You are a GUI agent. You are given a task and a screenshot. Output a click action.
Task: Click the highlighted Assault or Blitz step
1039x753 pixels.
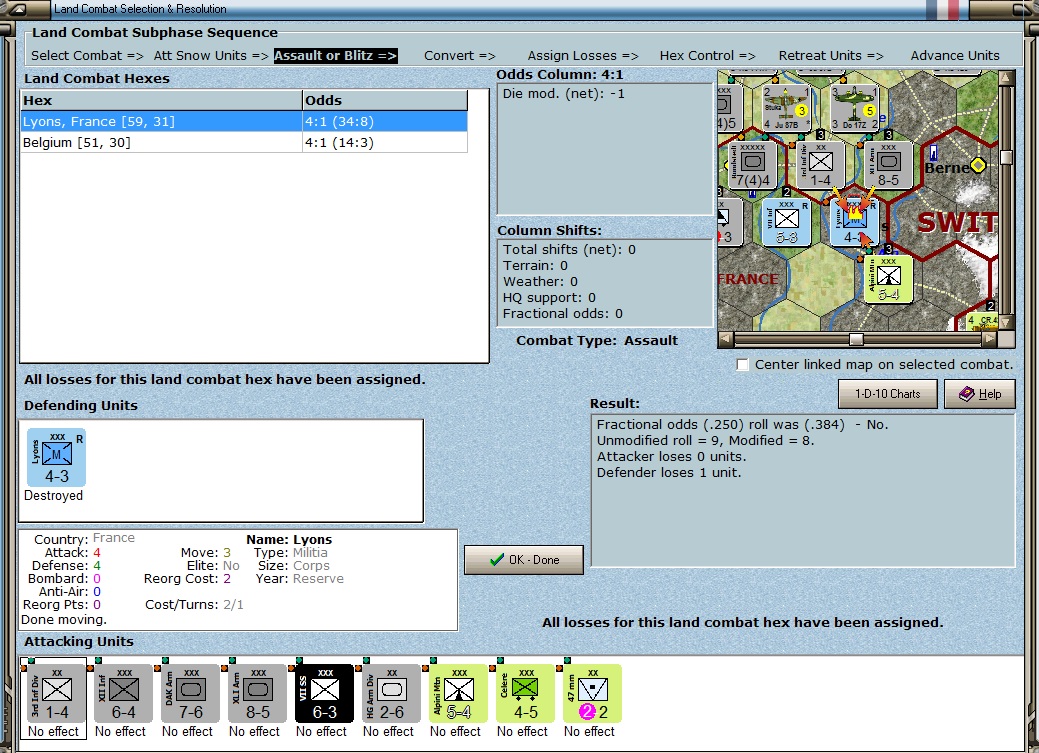pyautogui.click(x=335, y=56)
